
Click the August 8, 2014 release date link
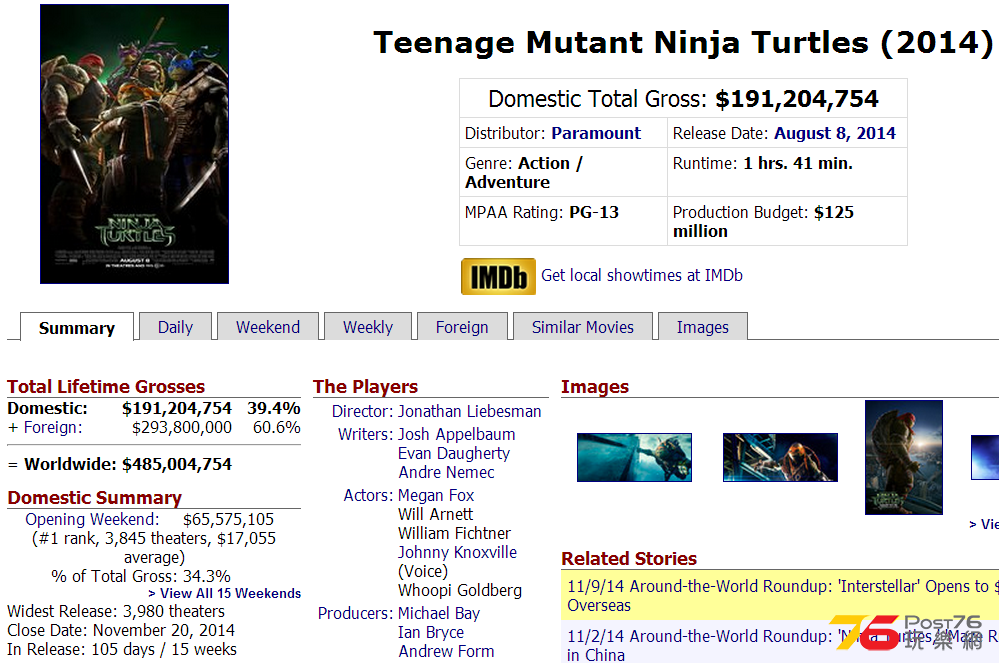[x=835, y=133]
